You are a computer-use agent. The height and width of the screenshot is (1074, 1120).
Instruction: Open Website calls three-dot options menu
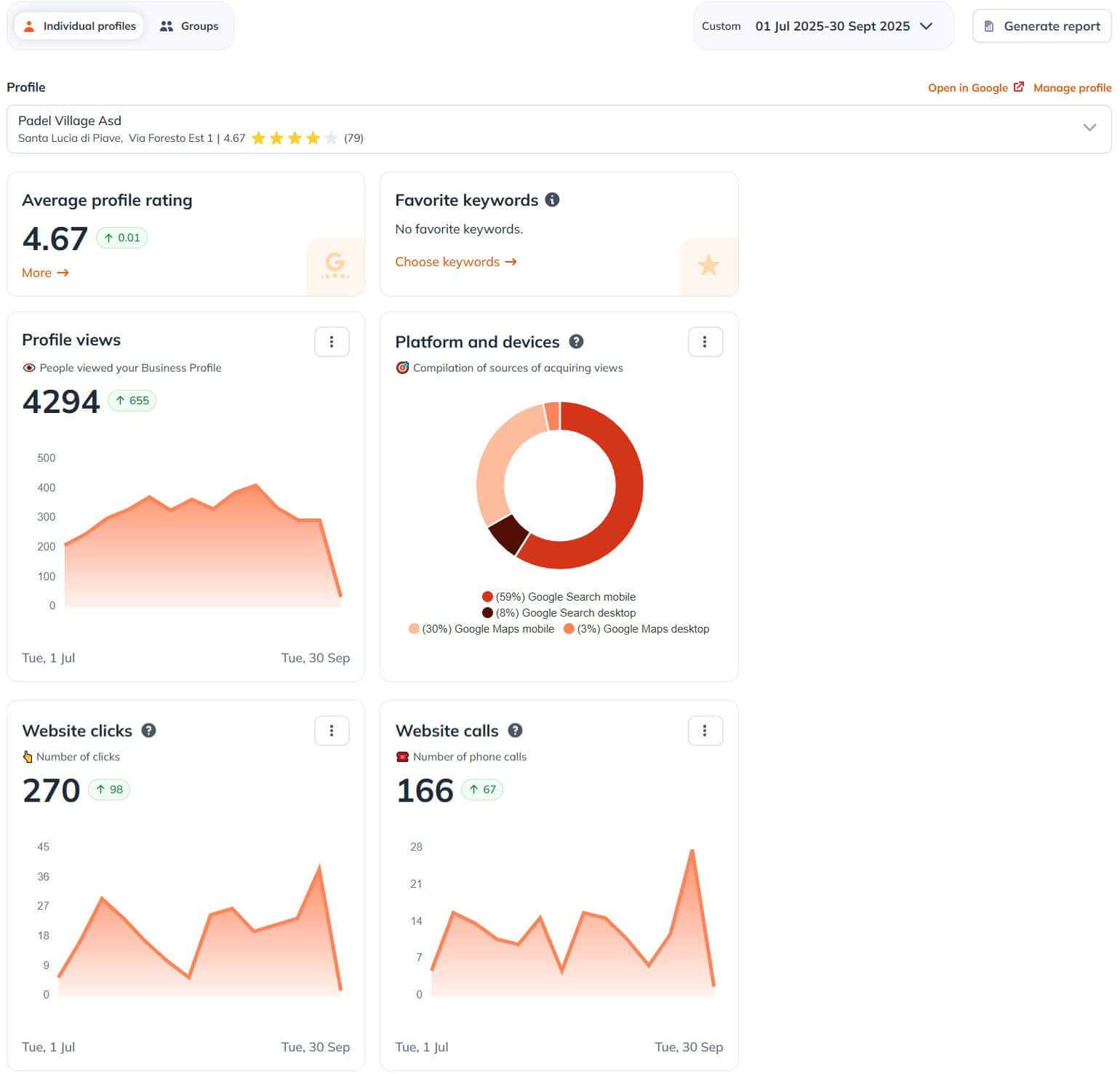click(x=705, y=731)
